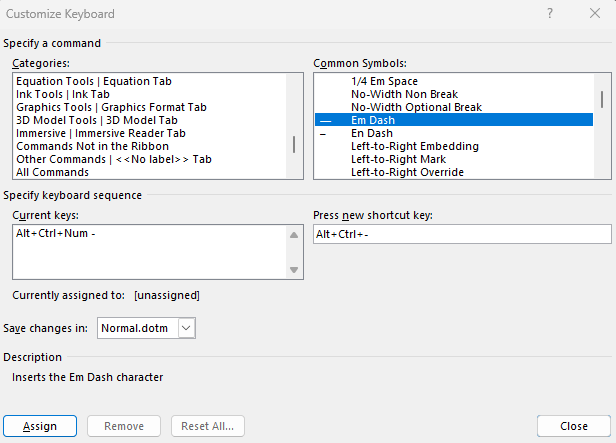Viewport: 616px width, 443px height.
Task: Select Left-to-Right Mark symbol
Action: 454,159
